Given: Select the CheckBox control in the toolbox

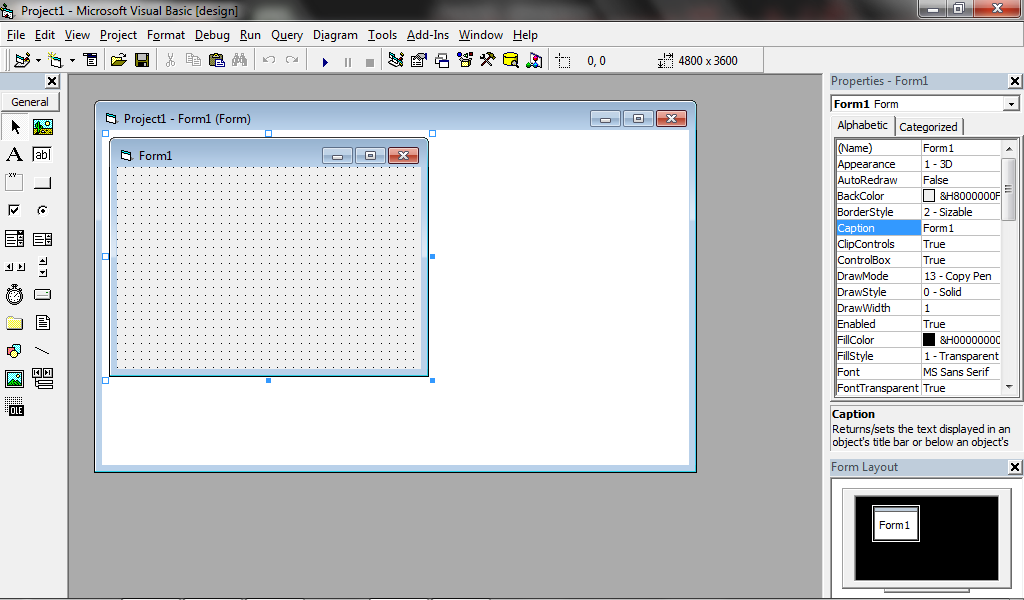Looking at the screenshot, I should [x=14, y=210].
